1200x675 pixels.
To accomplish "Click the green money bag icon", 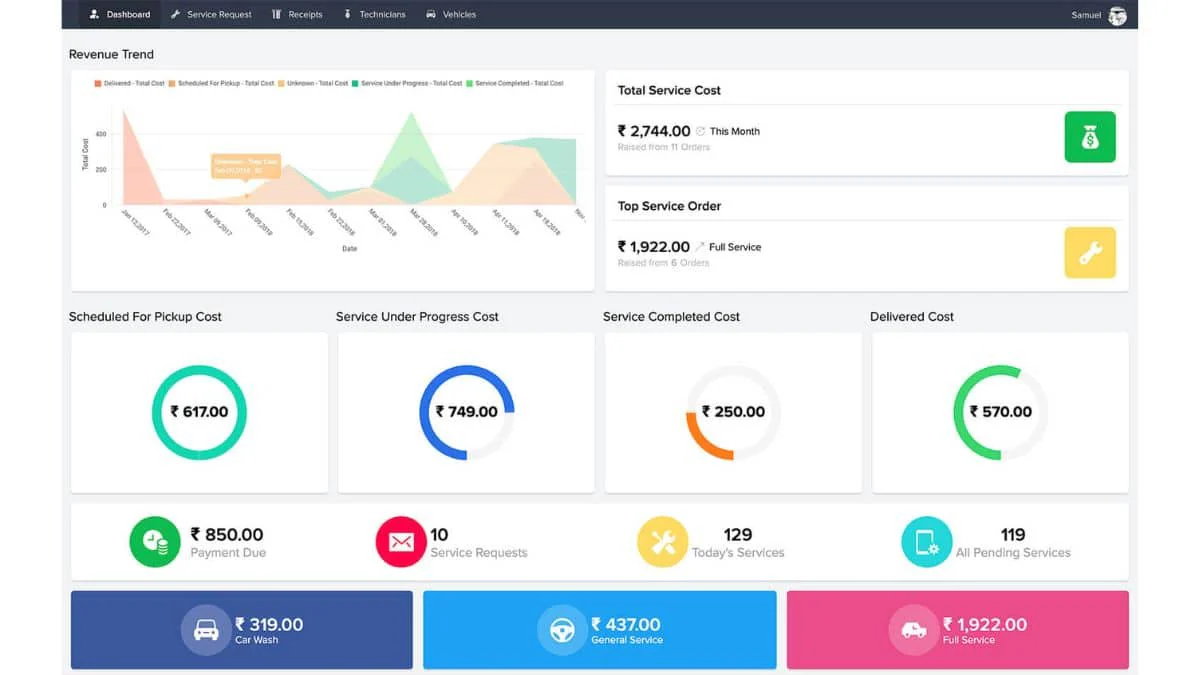I will tap(1090, 137).
